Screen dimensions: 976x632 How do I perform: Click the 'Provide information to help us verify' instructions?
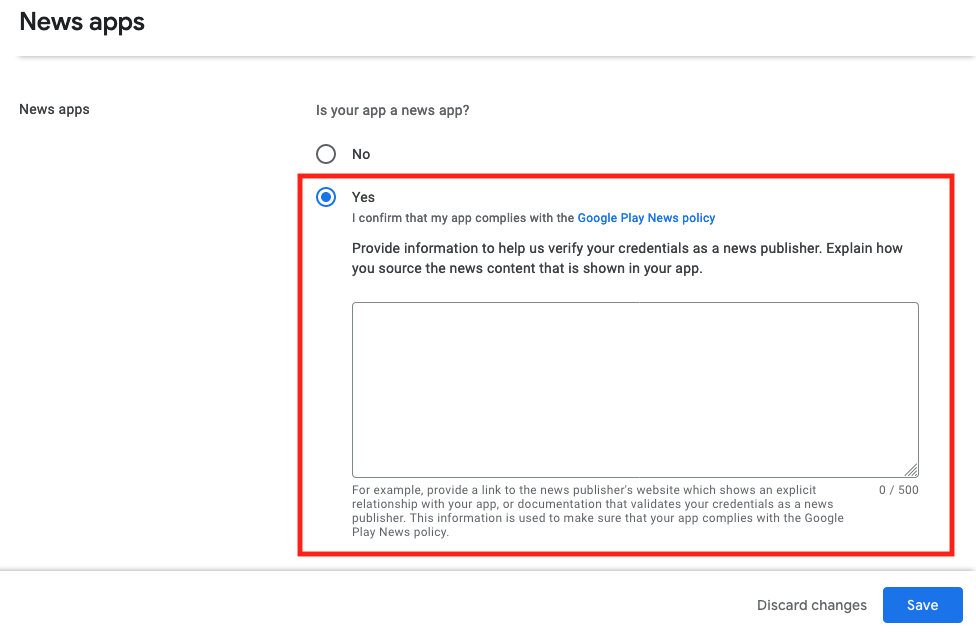pos(627,258)
